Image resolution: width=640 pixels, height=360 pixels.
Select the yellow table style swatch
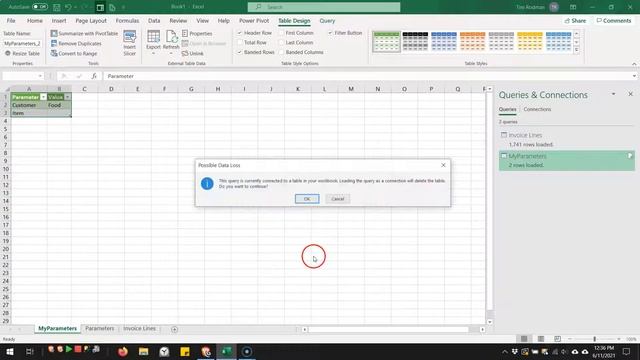pos(530,42)
